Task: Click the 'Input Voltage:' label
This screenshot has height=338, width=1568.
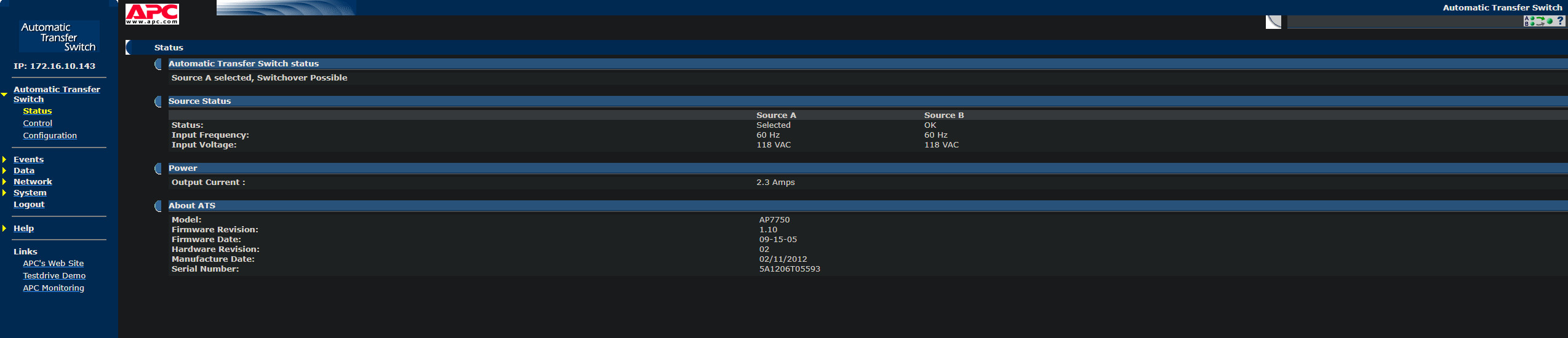Action: [x=204, y=145]
